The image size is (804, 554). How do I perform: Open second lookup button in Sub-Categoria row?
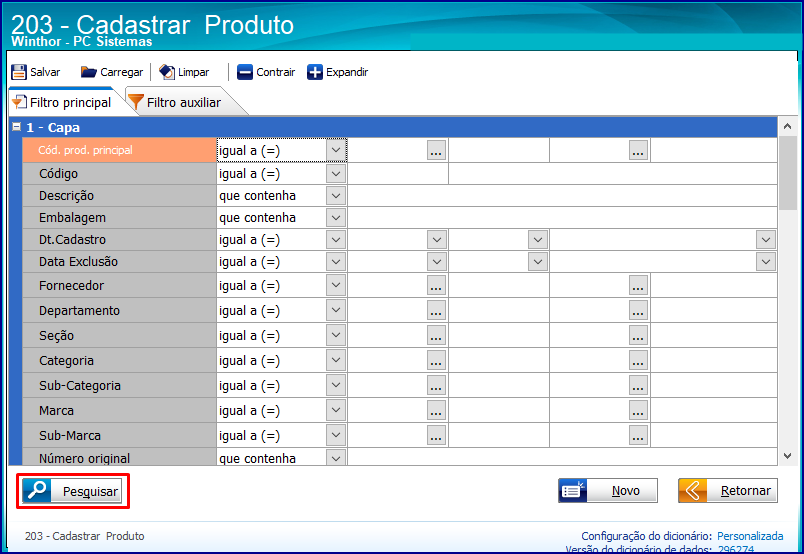tap(638, 385)
